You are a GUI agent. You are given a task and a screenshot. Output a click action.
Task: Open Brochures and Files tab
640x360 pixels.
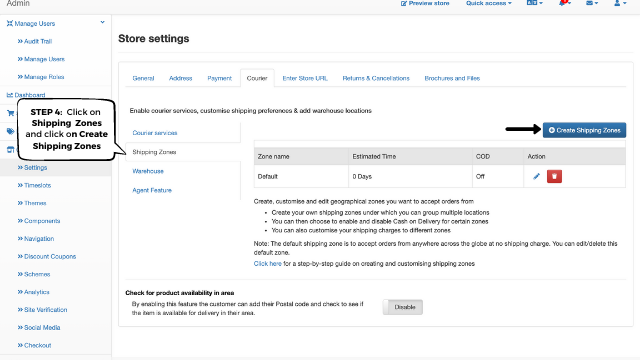coord(452,78)
